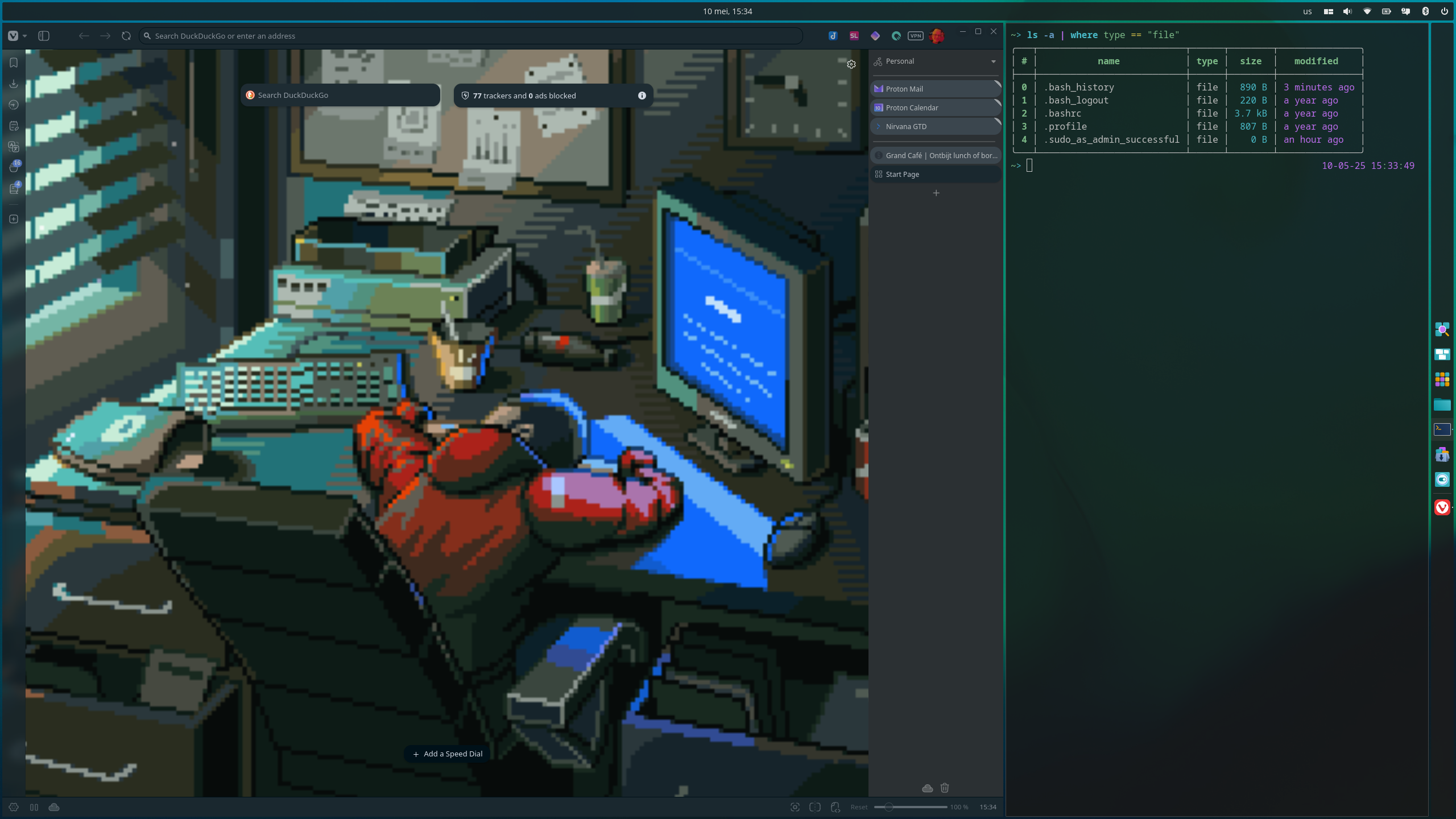Click the 77 trackers blocked banner
The height and width of the screenshot is (819, 1456).
(553, 96)
